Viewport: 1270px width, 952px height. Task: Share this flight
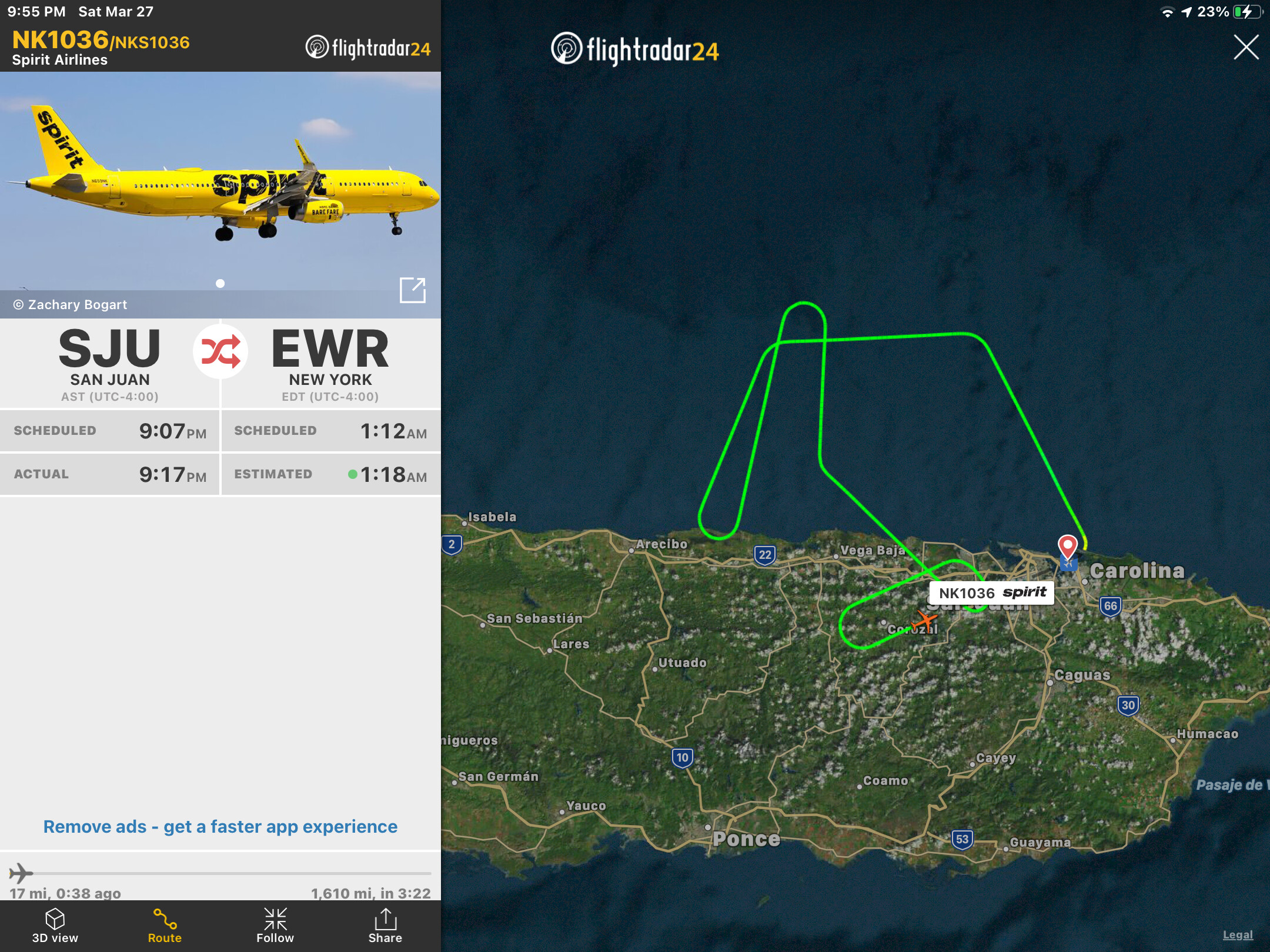tap(385, 926)
